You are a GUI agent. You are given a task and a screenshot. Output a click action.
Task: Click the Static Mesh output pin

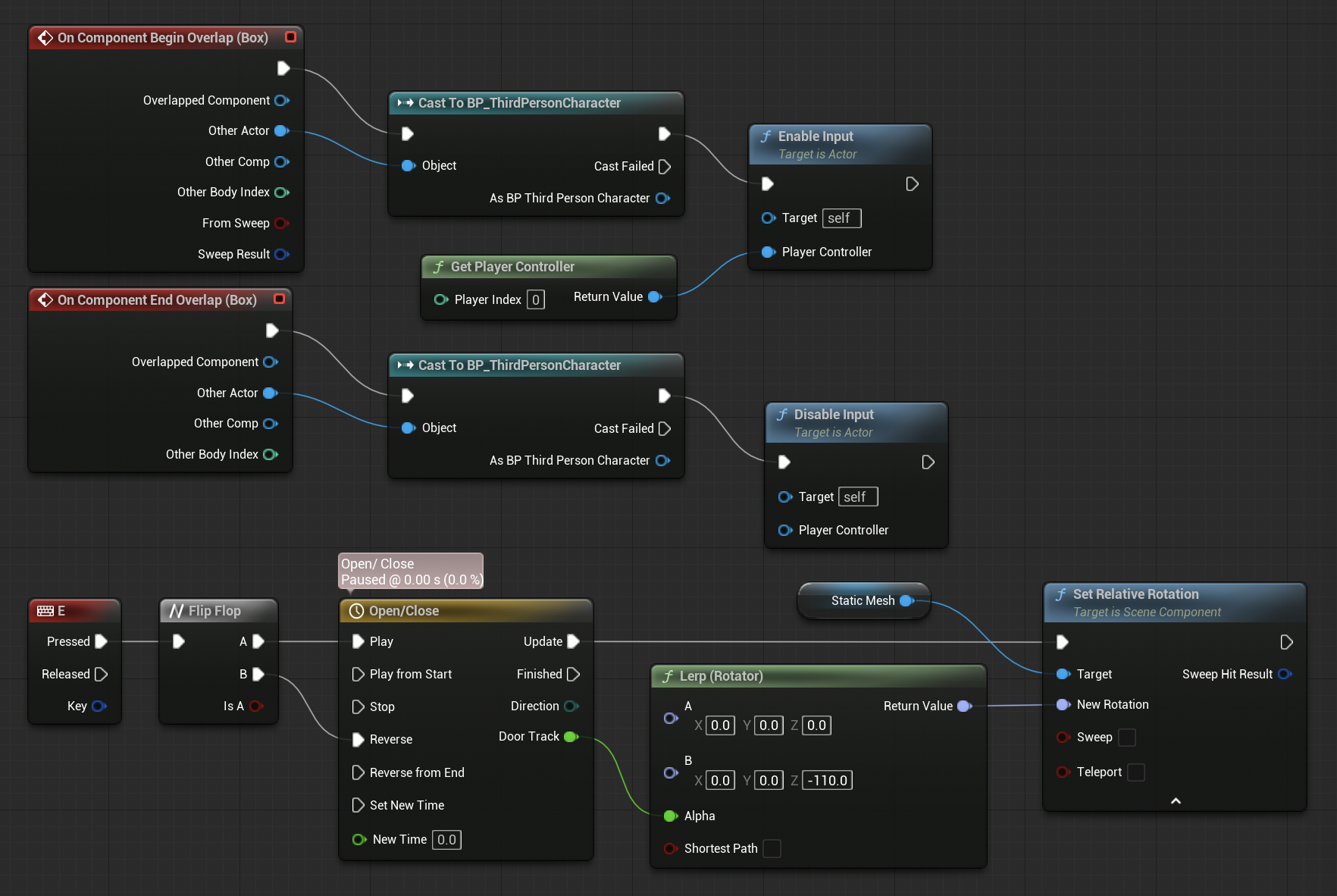pos(906,600)
